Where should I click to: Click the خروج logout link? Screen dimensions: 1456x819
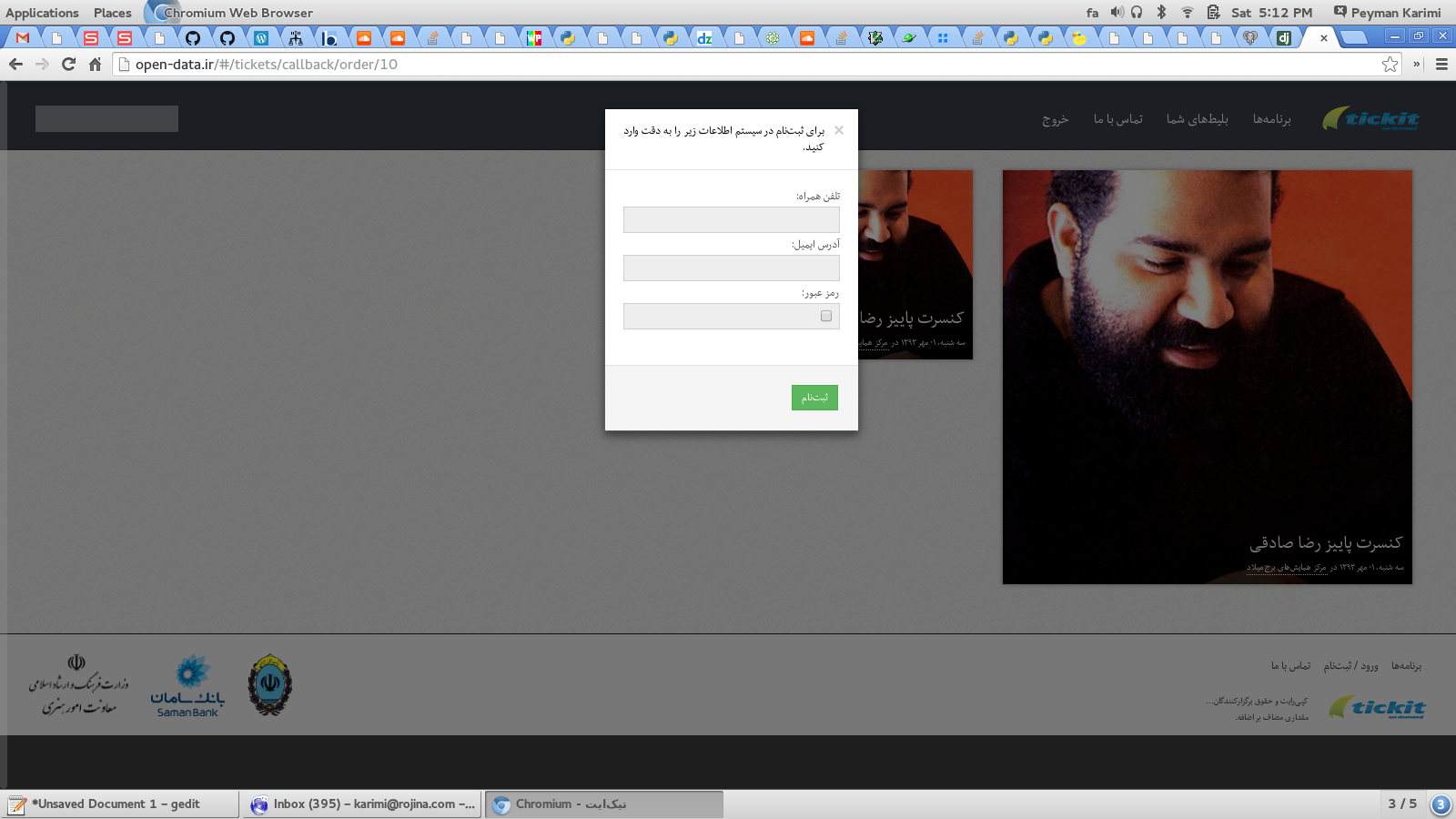coord(1056,119)
